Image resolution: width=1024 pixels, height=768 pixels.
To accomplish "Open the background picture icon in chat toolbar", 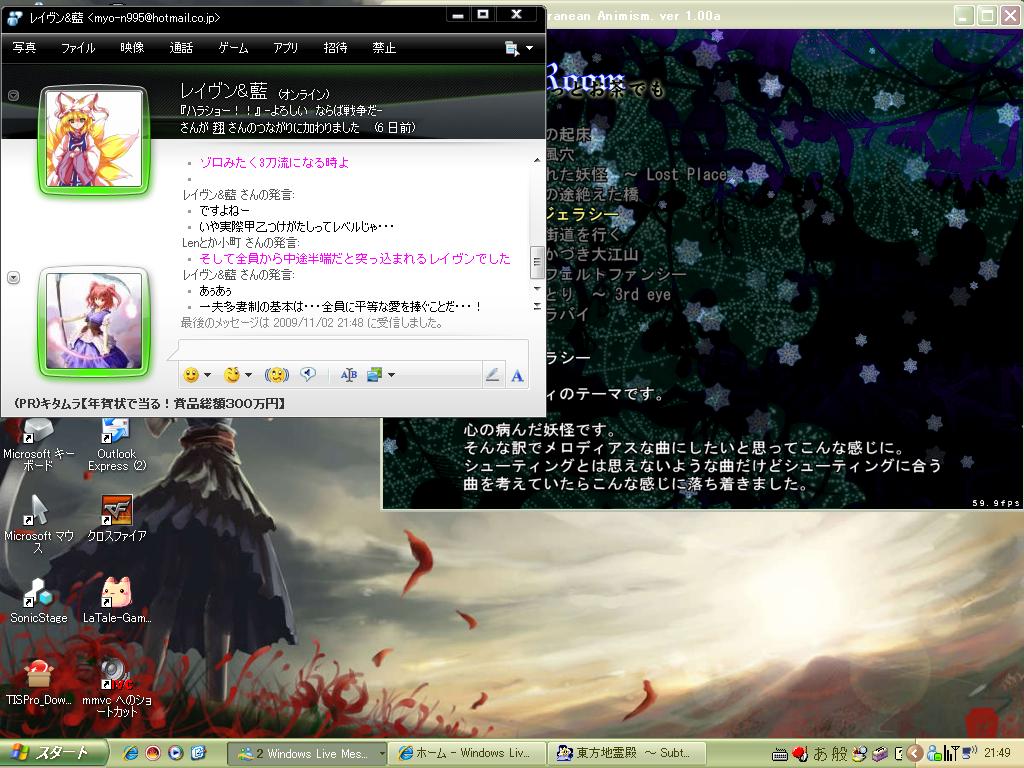I will point(375,375).
